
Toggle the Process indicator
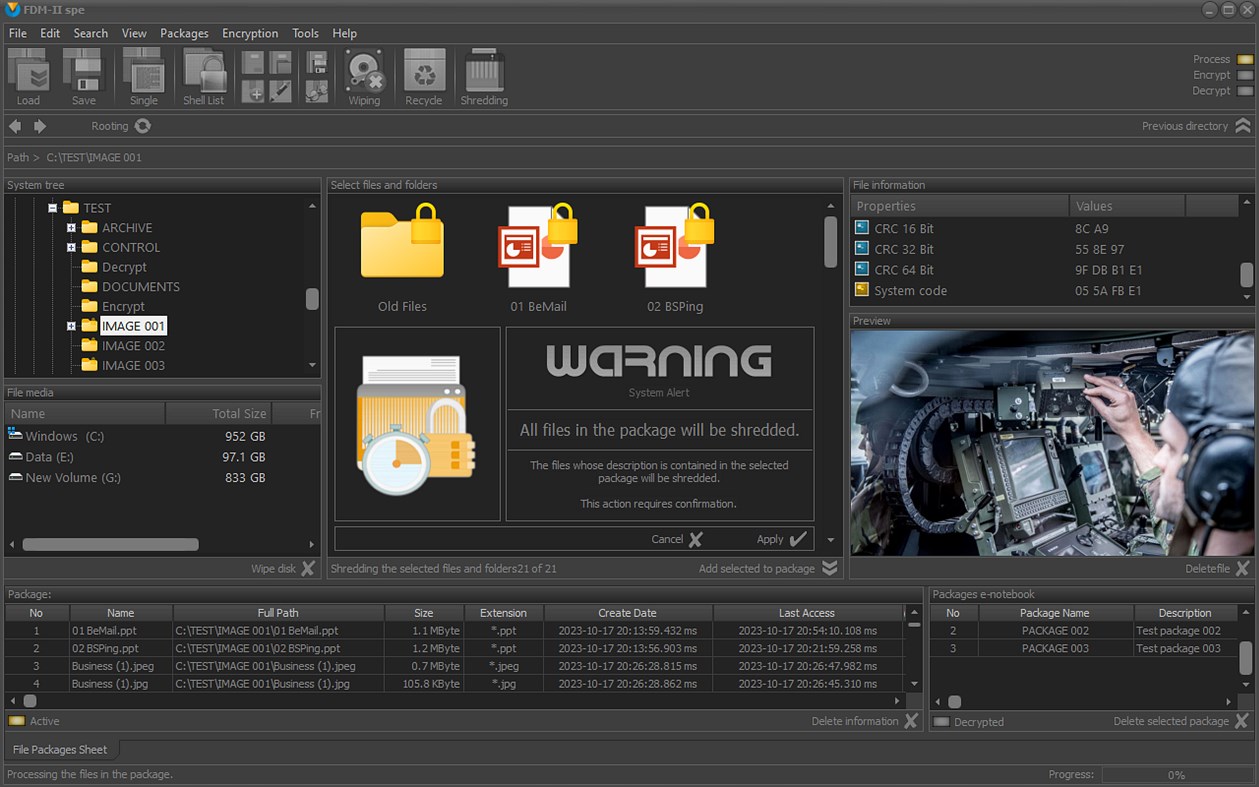(x=1244, y=59)
